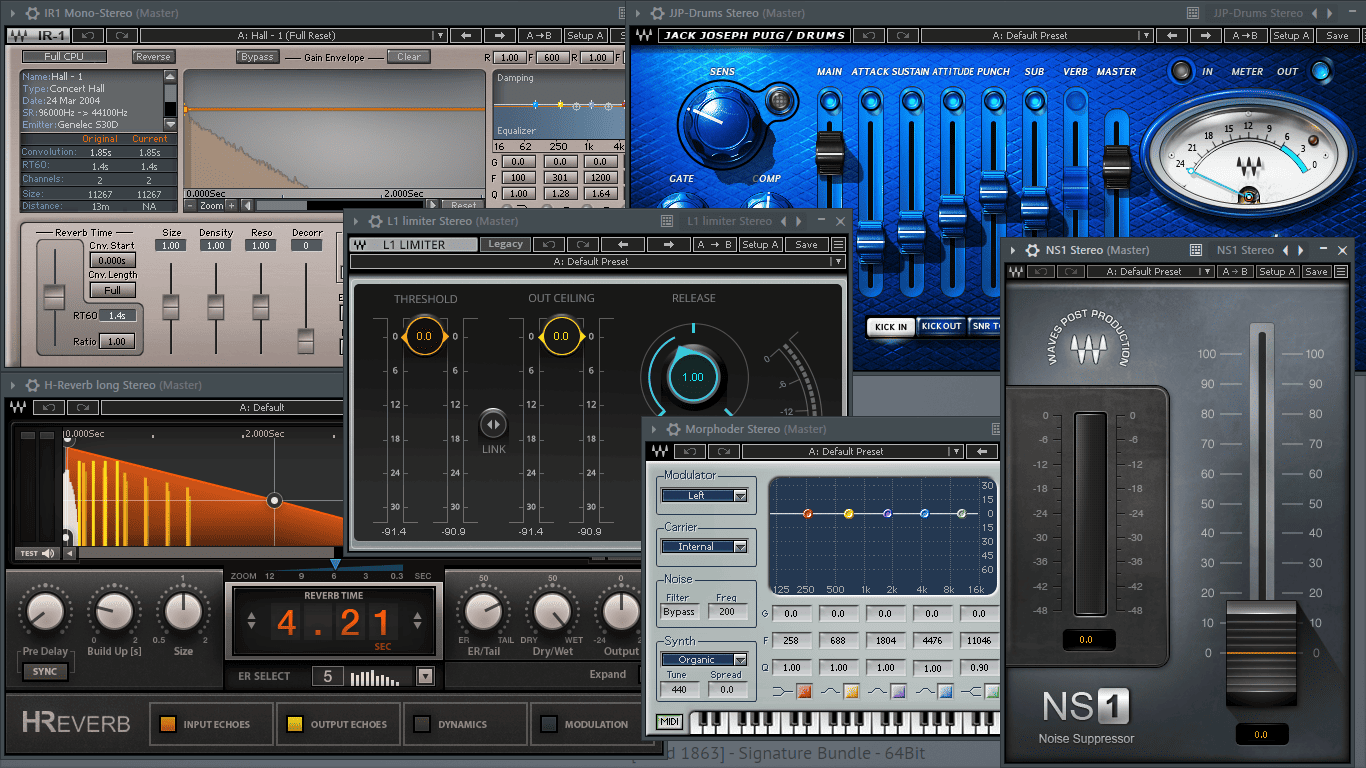This screenshot has height=768, width=1366.
Task: Toggle OUTPUT ECHOES in H-Reverb
Action: click(295, 724)
